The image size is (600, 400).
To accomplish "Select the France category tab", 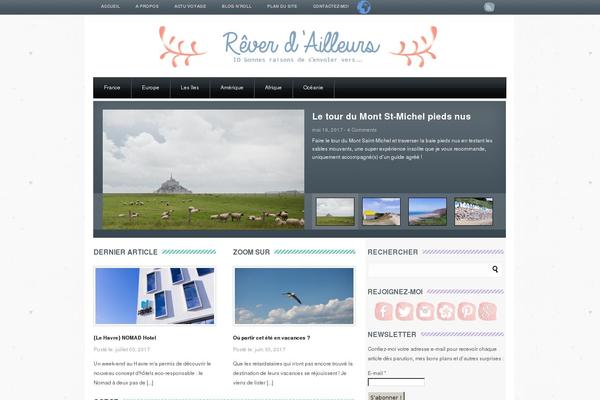I will pyautogui.click(x=112, y=88).
